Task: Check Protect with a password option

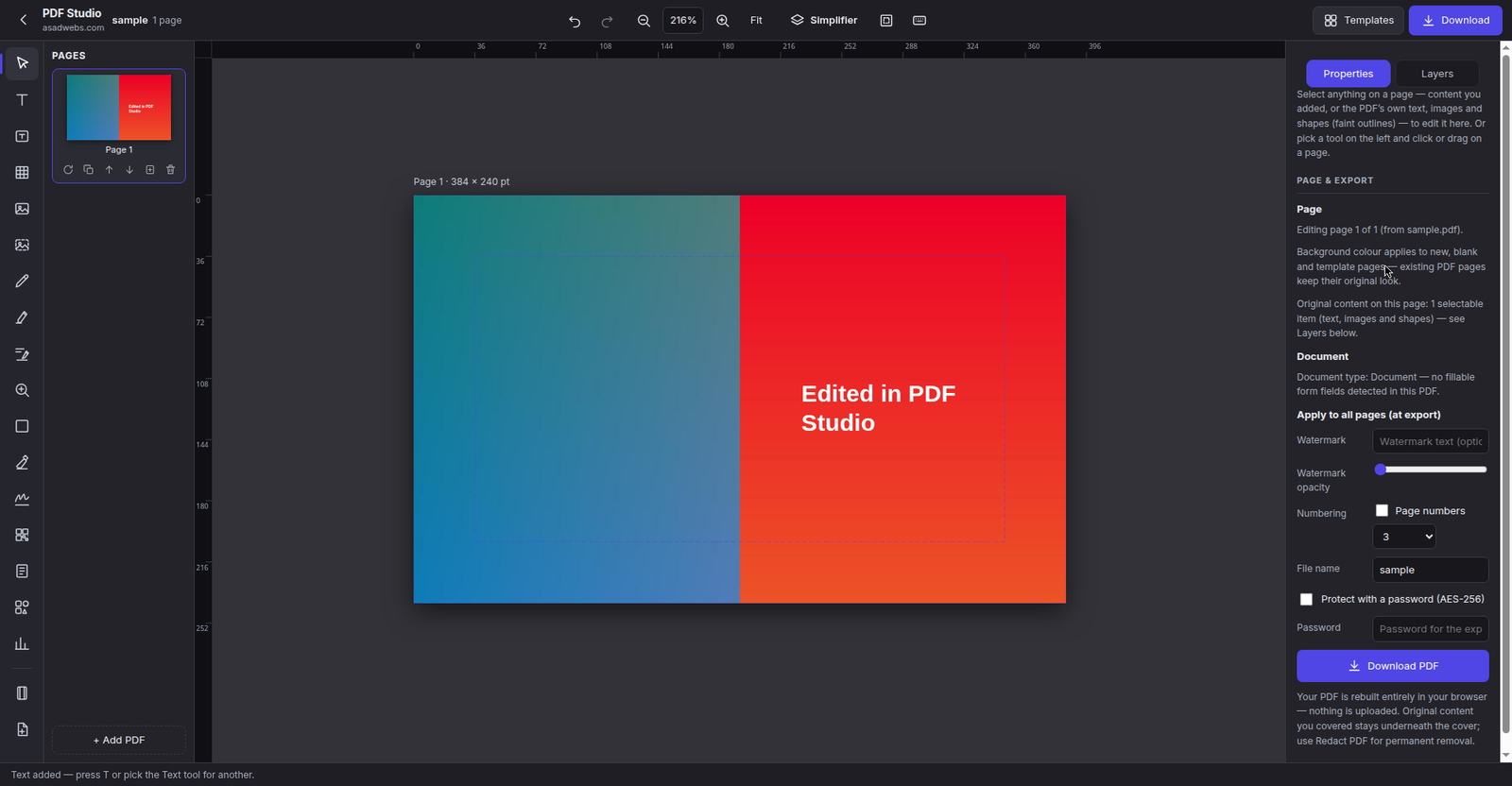Action: coord(1306,600)
